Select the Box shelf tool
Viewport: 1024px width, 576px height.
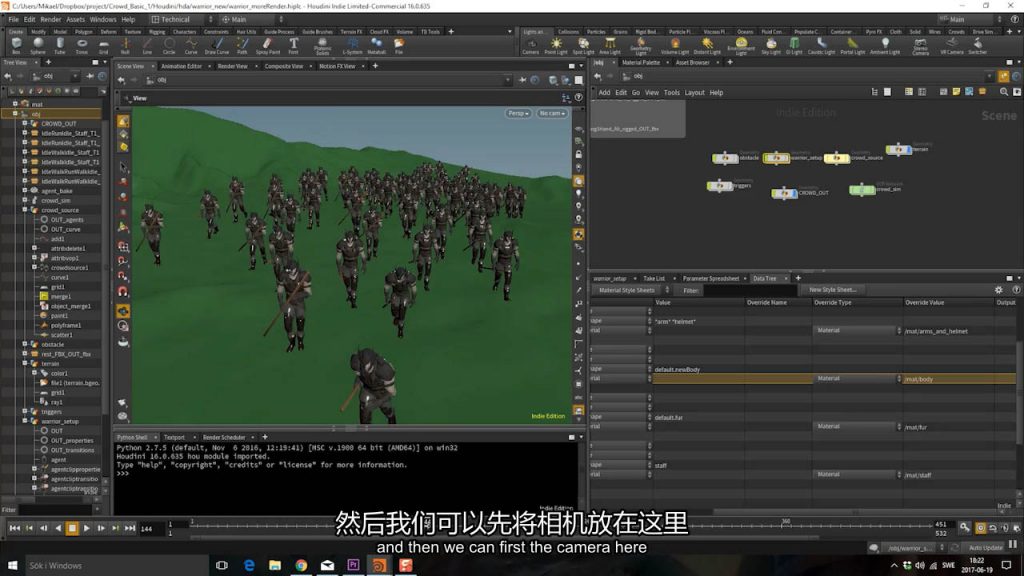click(16, 45)
